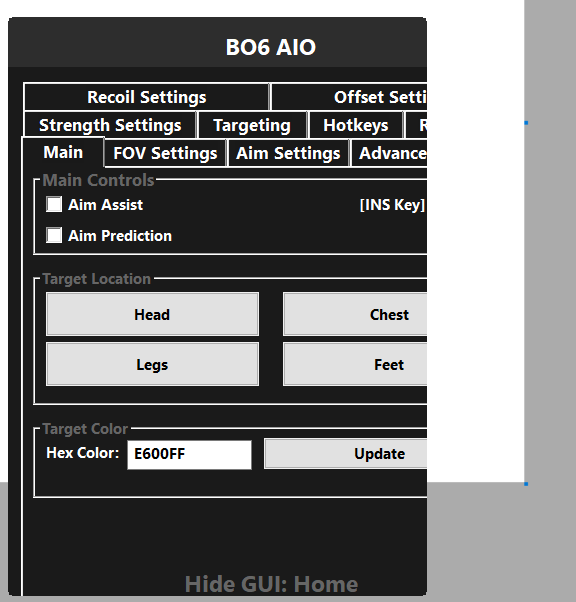Select the Targeting tab
576x602 pixels.
[x=252, y=125]
